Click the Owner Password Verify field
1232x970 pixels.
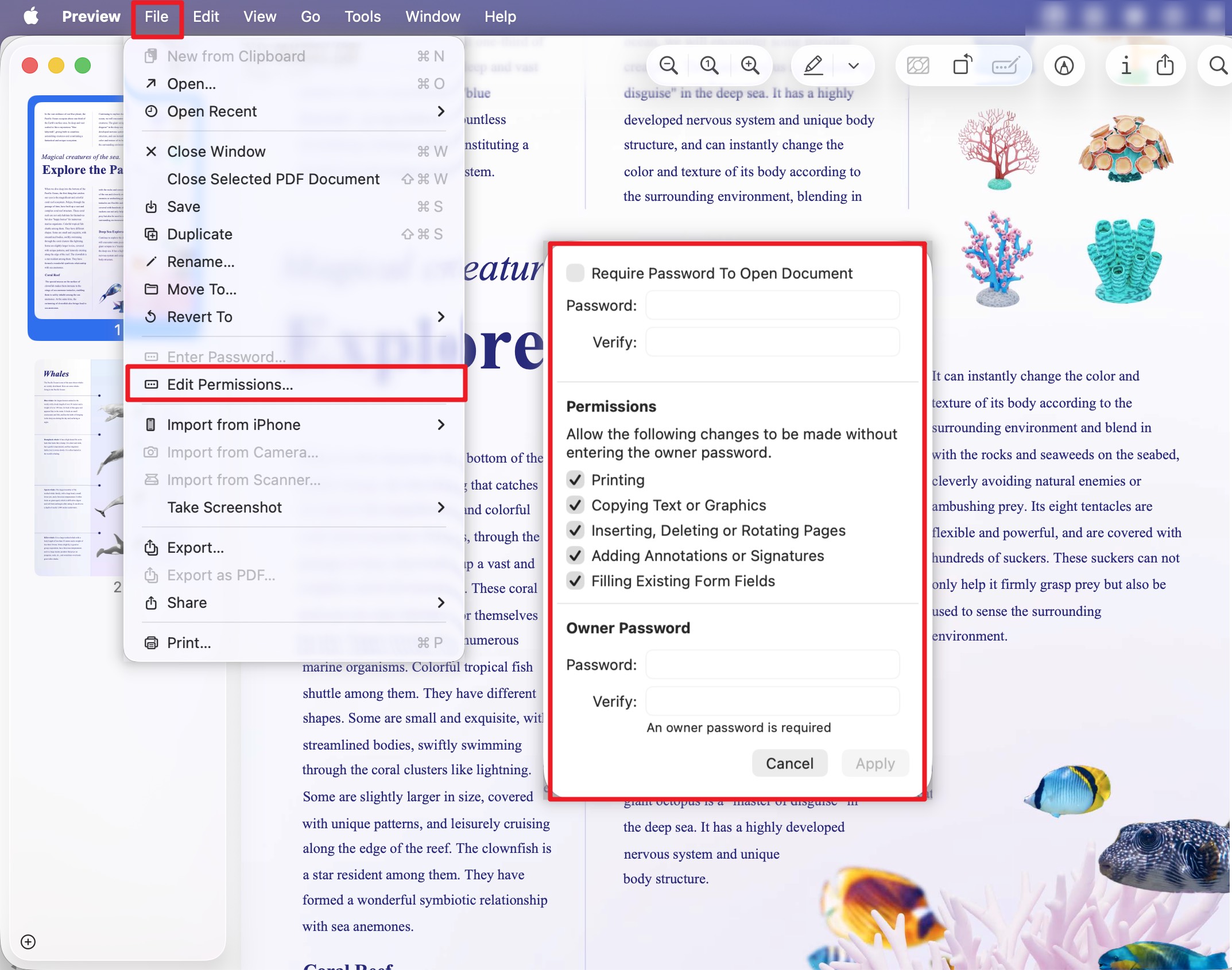[x=773, y=701]
